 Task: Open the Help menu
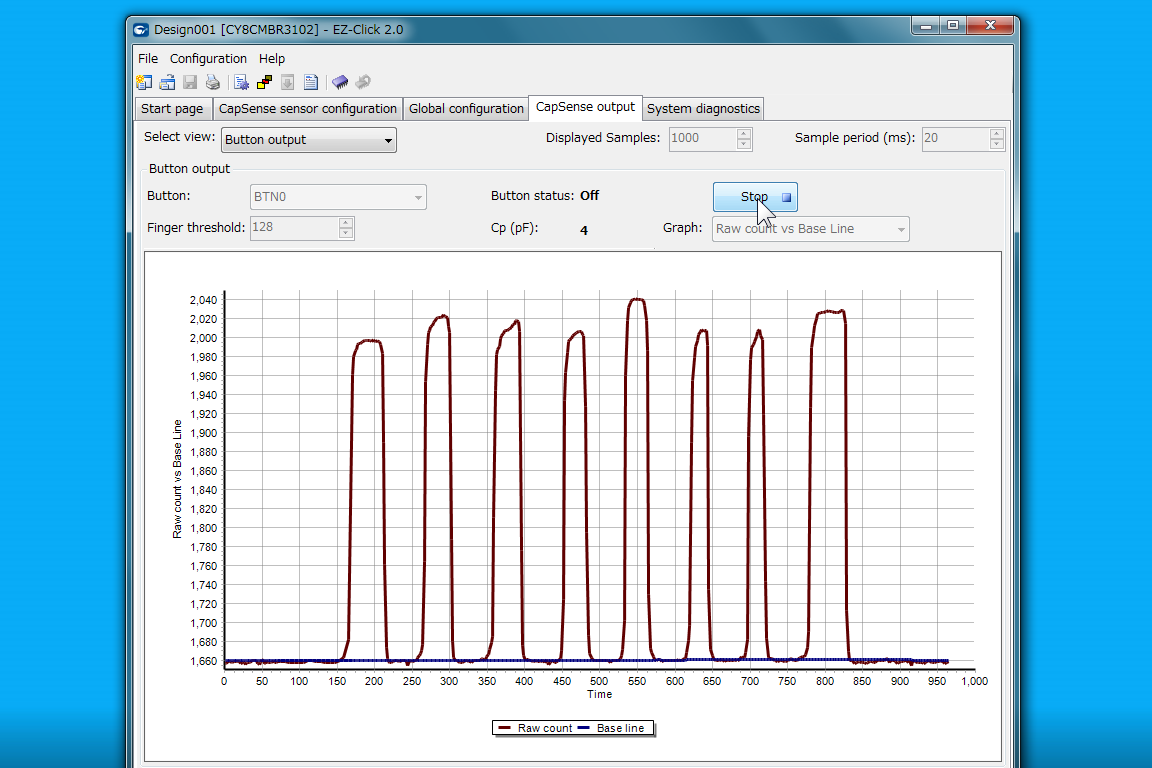click(271, 59)
